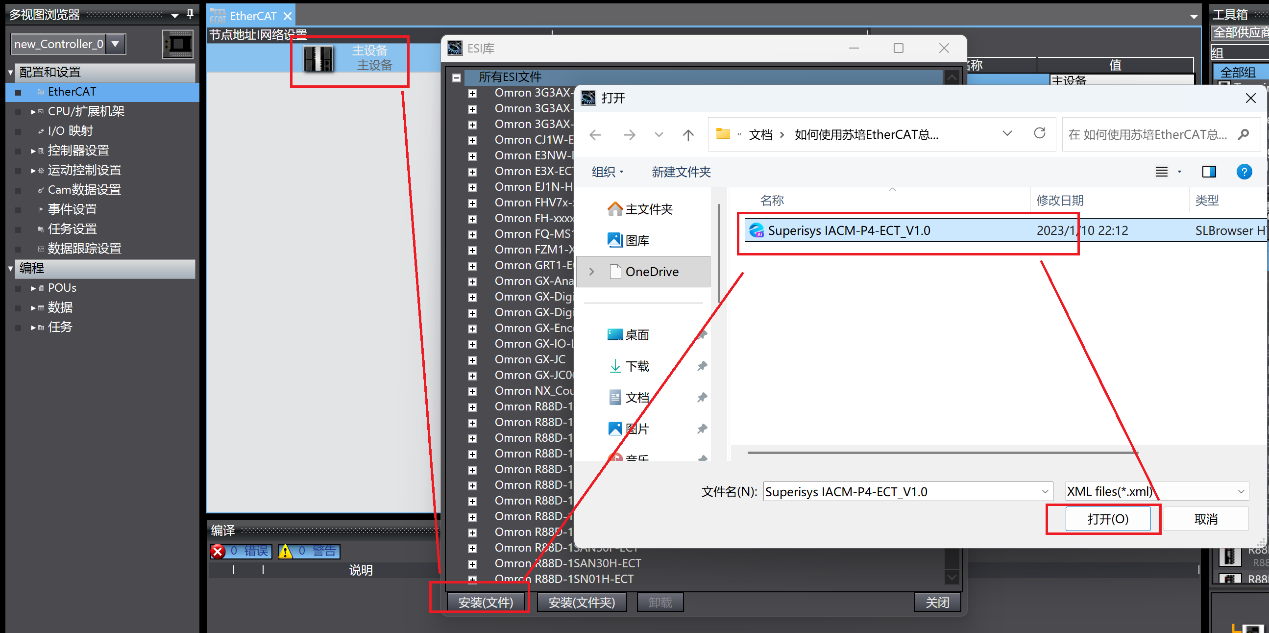Open the 组织 menu in the Open dialog

click(x=602, y=171)
